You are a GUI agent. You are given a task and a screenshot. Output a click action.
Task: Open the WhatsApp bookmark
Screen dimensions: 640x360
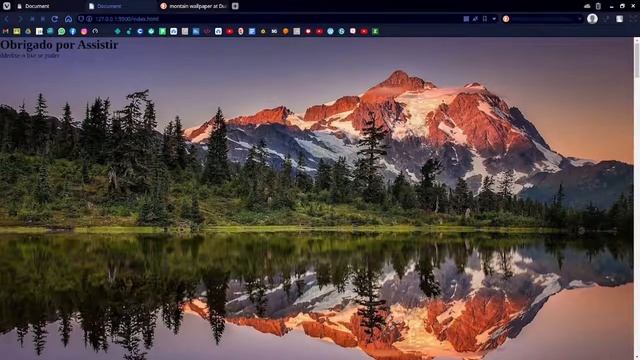point(62,31)
